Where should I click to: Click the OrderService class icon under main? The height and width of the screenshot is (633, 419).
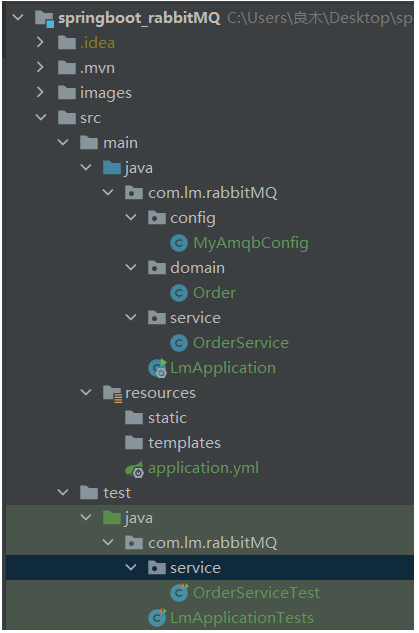coord(179,343)
